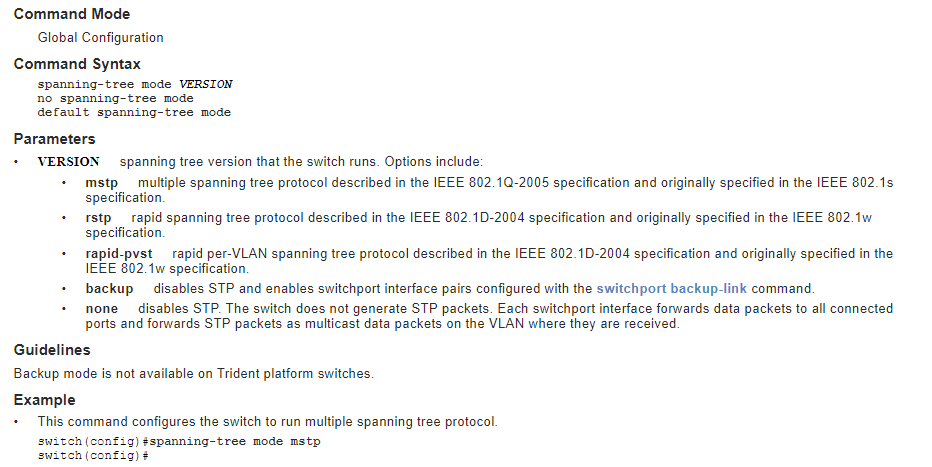Image resolution: width=932 pixels, height=467 pixels.
Task: Click the Trident platform switches guideline sentence
Action: pyautogui.click(x=193, y=374)
